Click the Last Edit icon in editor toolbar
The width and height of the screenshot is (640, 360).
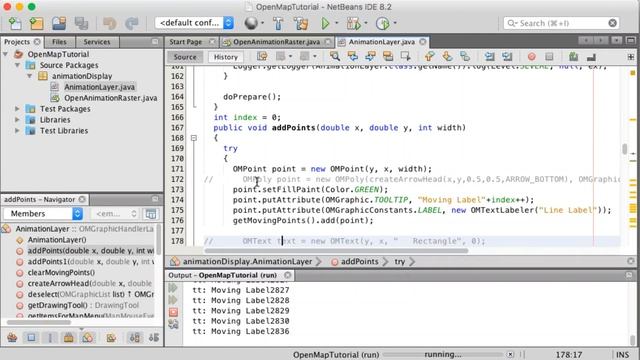pyautogui.click(x=262, y=56)
